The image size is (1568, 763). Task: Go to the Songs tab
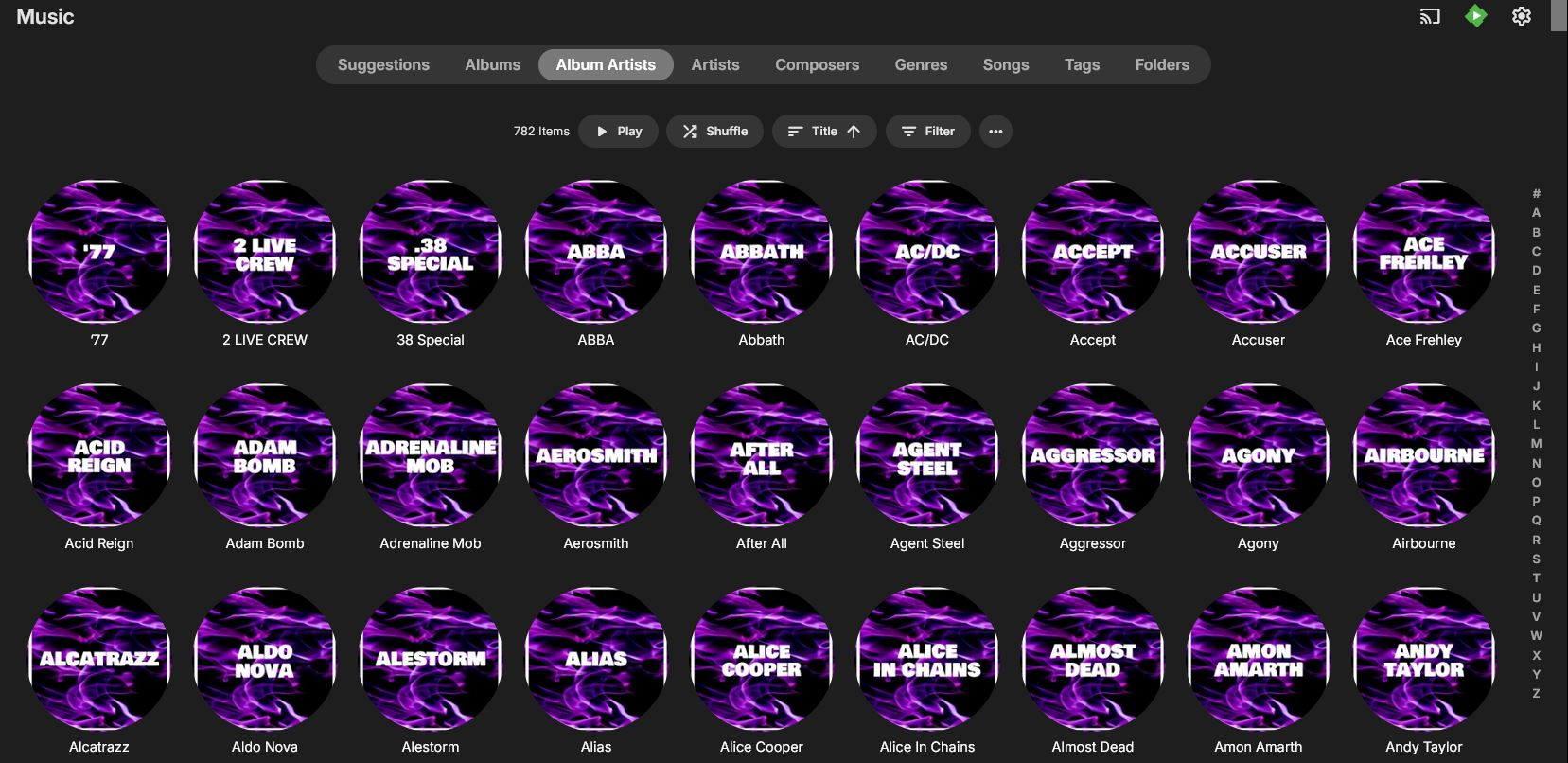tap(1005, 64)
